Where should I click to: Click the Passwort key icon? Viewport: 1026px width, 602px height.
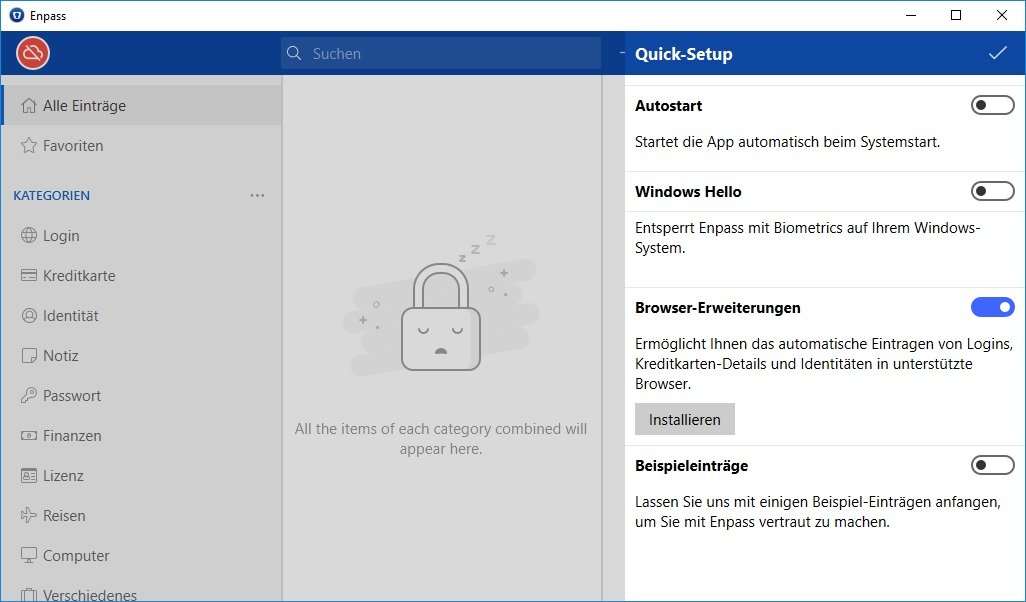click(x=28, y=396)
